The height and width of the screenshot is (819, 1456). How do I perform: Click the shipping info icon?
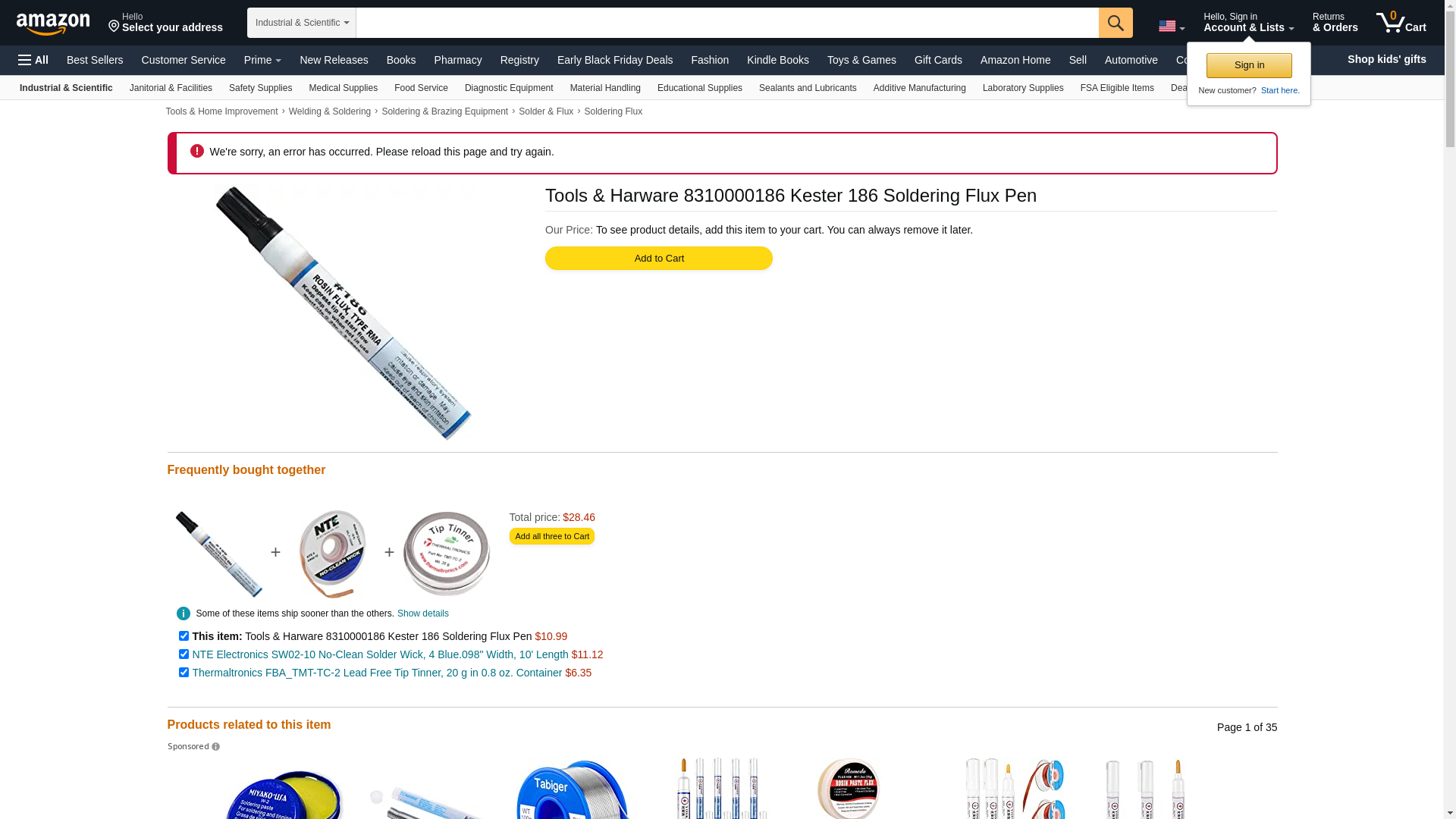click(184, 613)
